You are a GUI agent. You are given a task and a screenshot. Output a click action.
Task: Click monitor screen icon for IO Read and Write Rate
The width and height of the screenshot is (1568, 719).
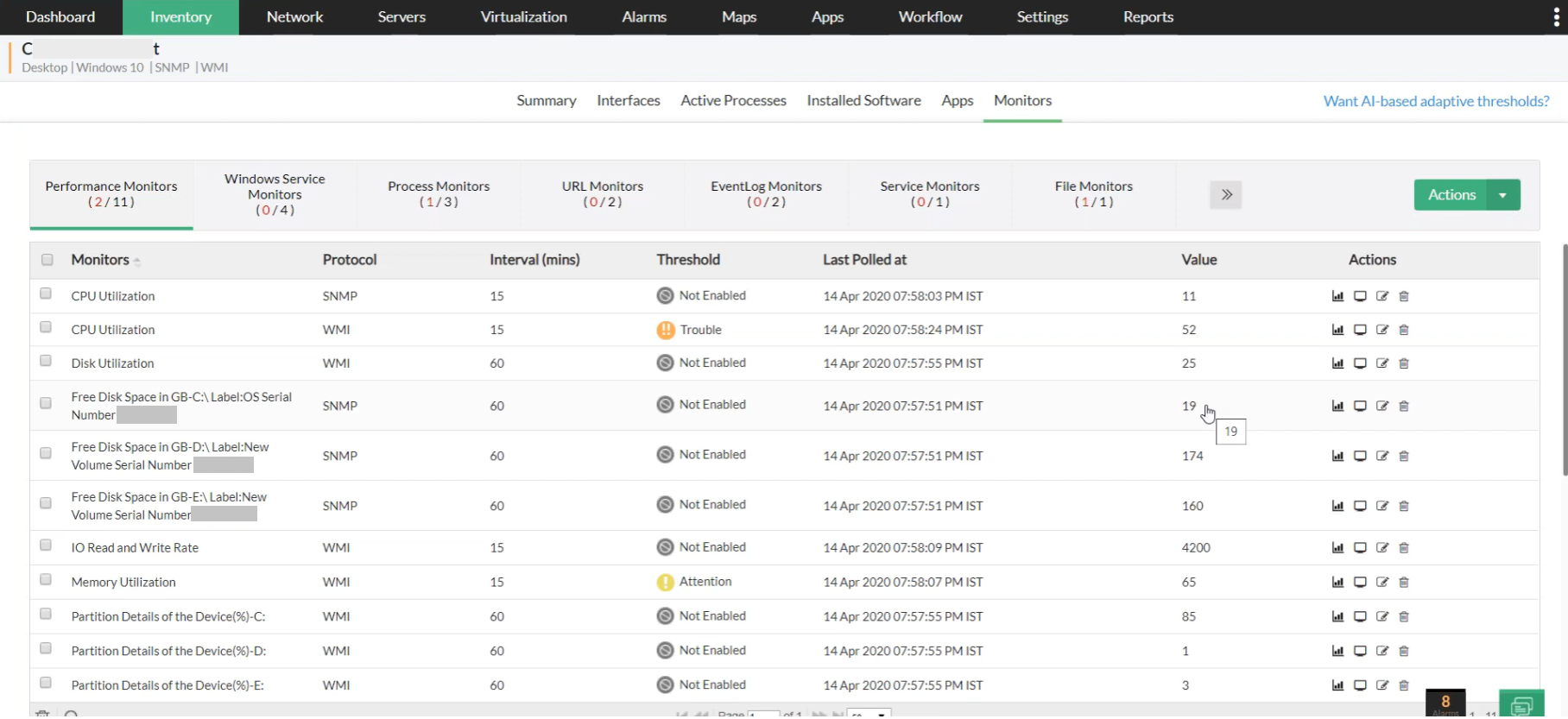click(1360, 548)
